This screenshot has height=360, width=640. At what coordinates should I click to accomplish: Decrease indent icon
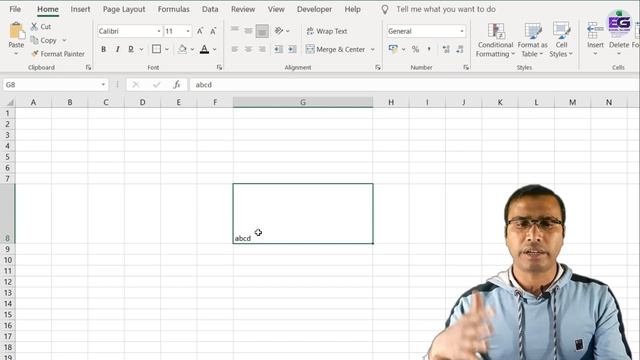tap(278, 49)
